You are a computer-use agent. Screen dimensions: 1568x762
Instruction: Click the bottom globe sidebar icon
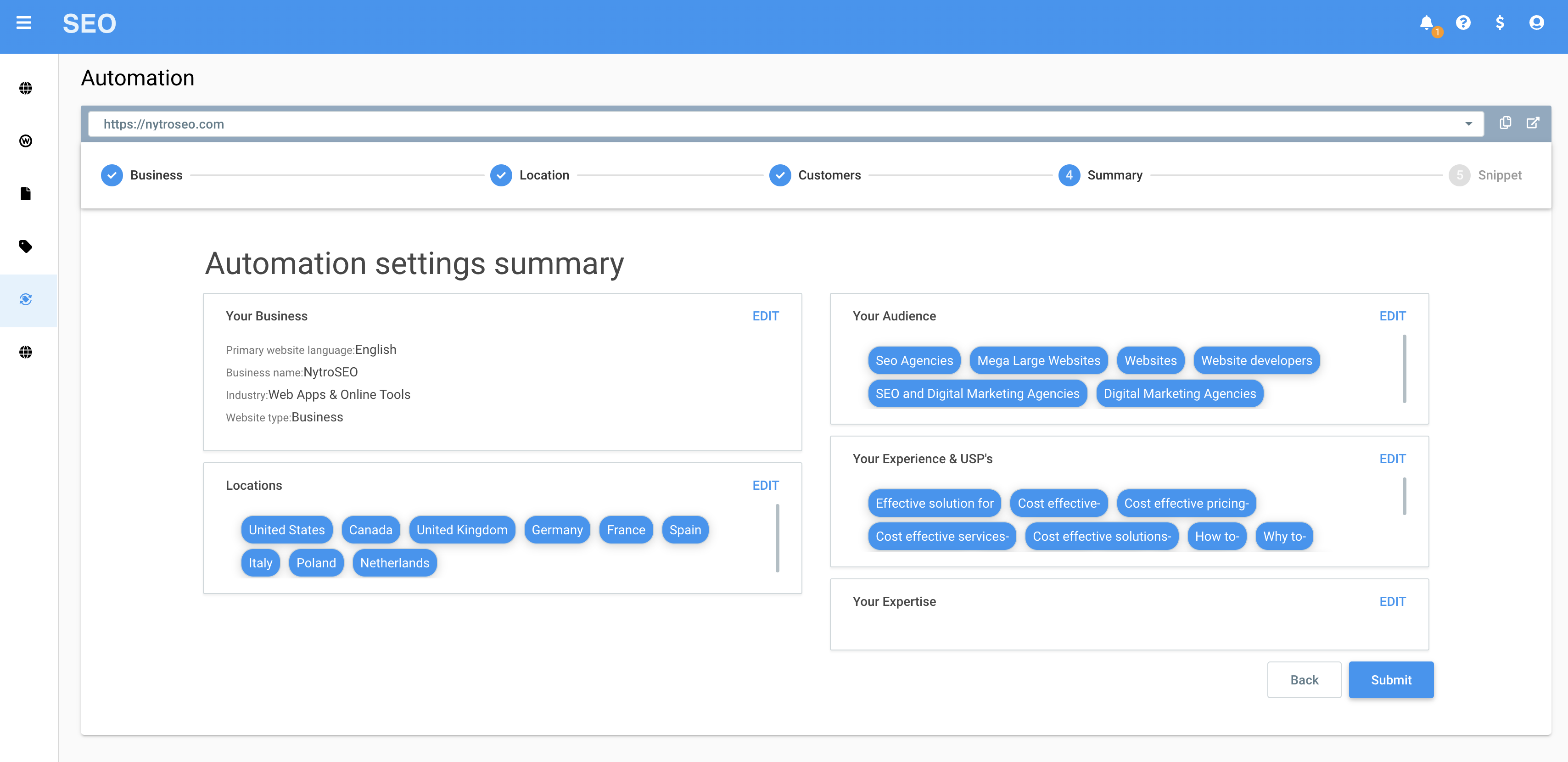[x=26, y=353]
